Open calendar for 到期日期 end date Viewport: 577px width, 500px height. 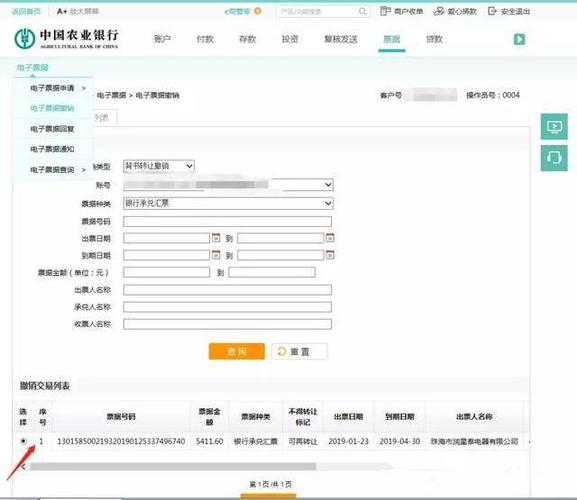pos(330,255)
